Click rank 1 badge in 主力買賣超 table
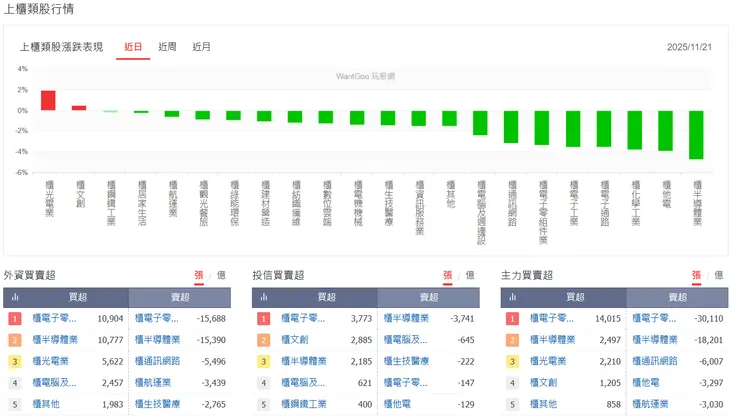The width and height of the screenshot is (740, 419). point(512,318)
